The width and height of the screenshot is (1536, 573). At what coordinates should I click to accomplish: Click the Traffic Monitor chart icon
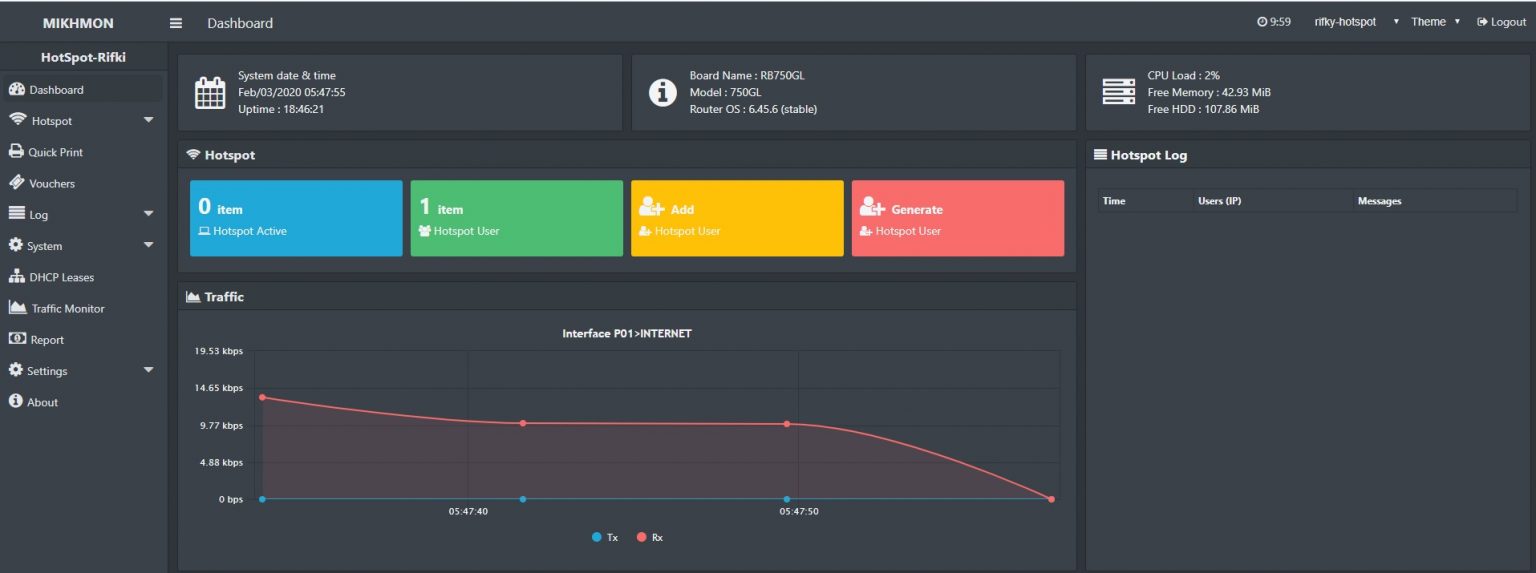coord(17,307)
